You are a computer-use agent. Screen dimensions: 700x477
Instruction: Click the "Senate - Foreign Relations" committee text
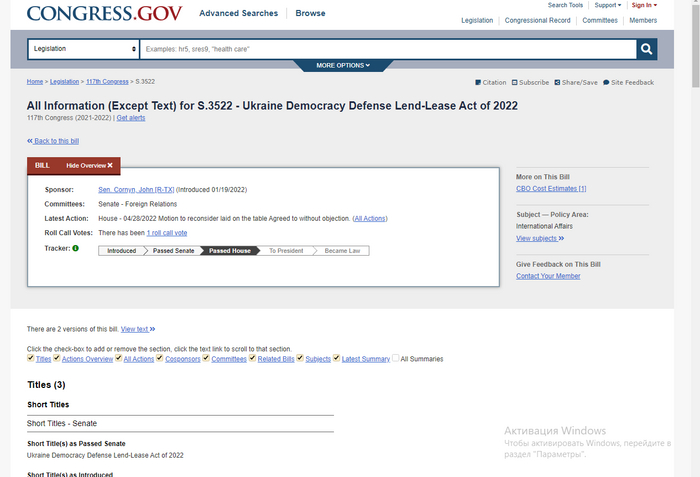(138, 204)
